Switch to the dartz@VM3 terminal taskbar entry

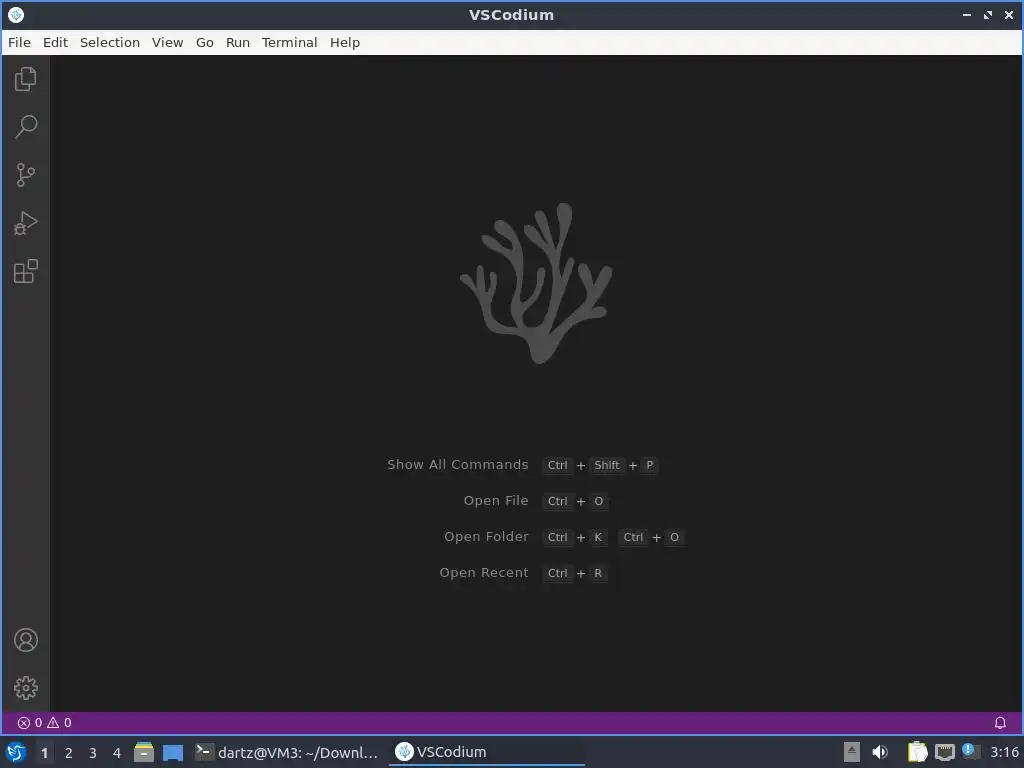pyautogui.click(x=287, y=752)
